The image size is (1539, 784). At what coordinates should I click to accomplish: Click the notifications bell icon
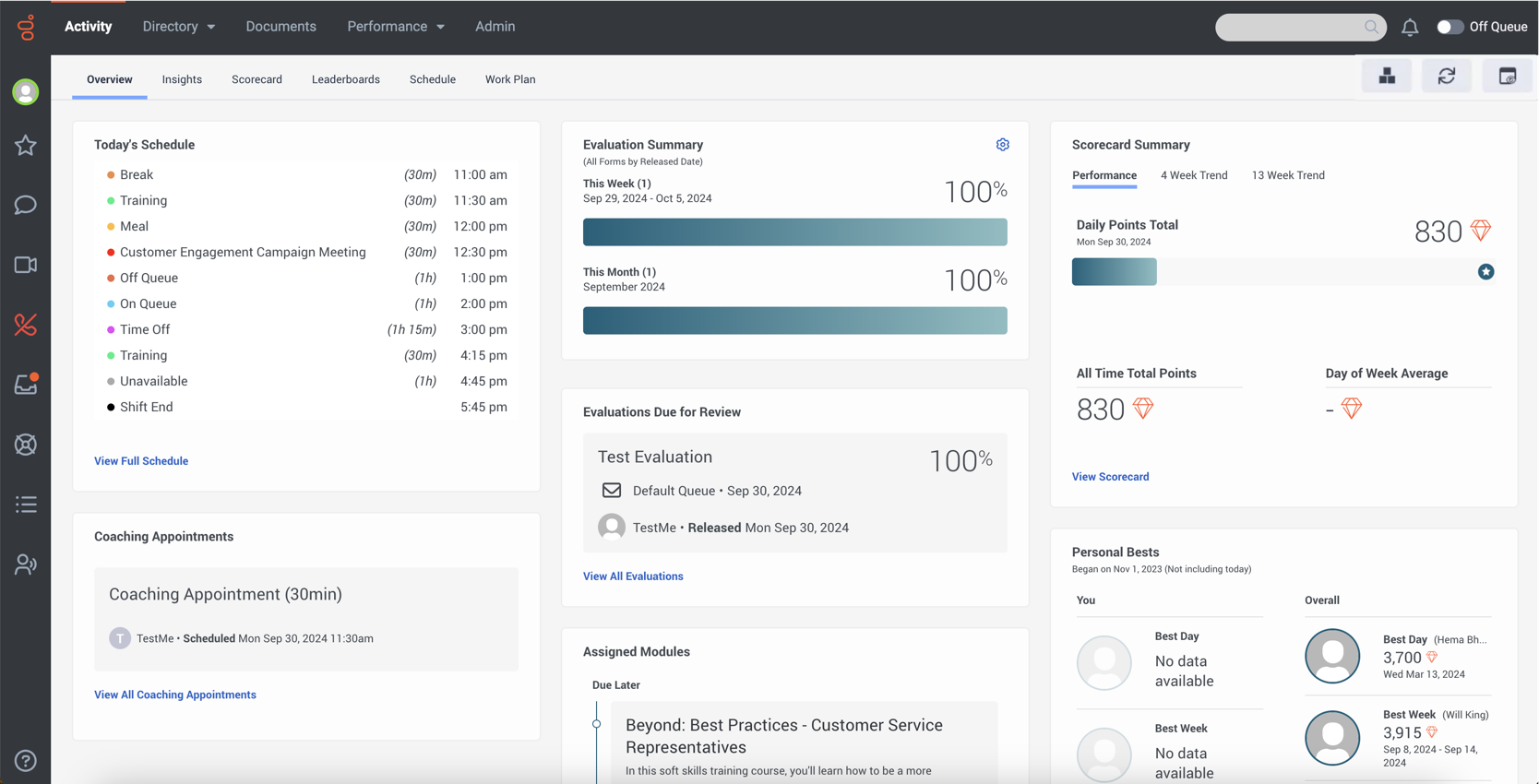pos(1409,28)
